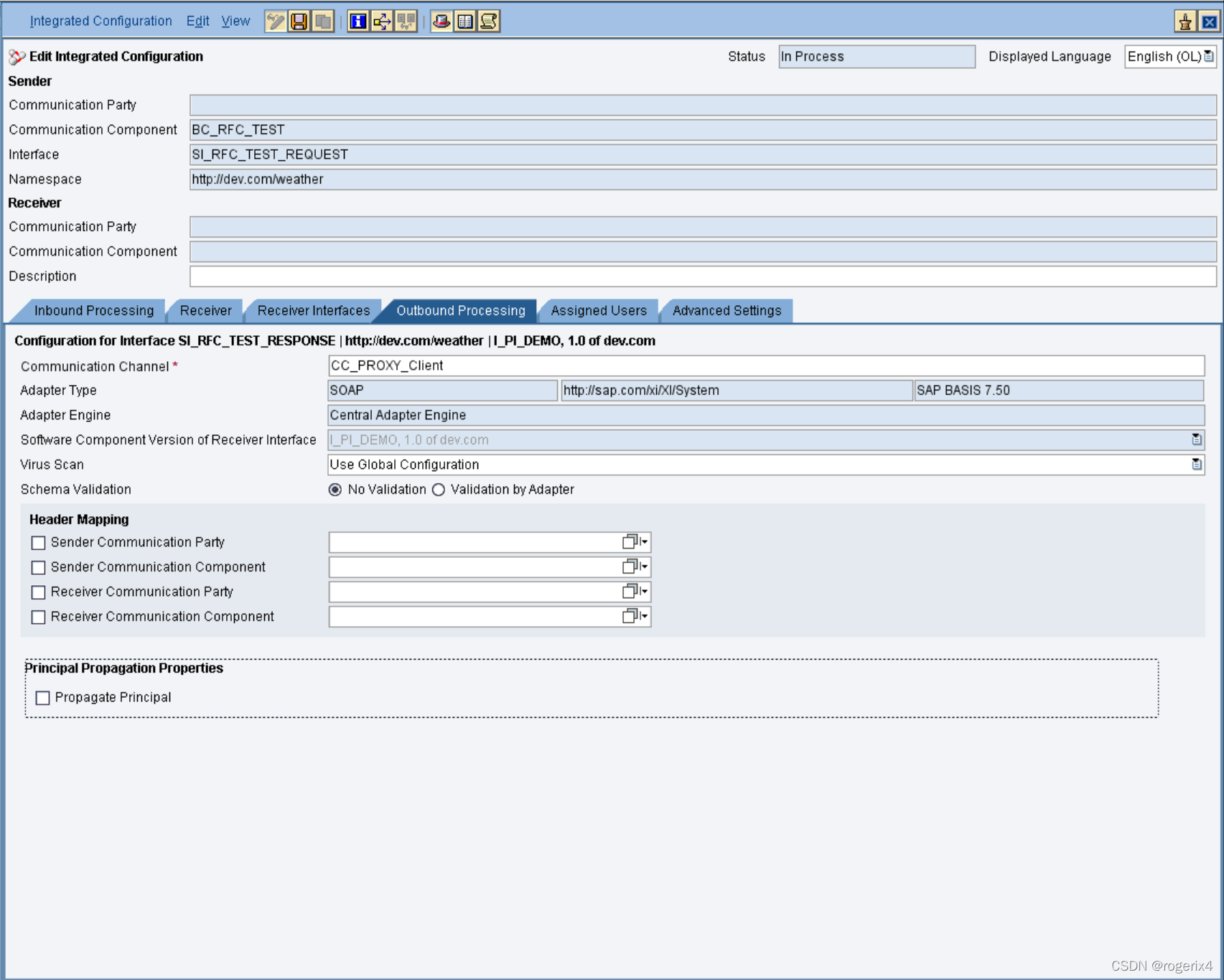Open the Displayed Language dropdown
The width and height of the screenshot is (1224, 980).
[x=1209, y=57]
